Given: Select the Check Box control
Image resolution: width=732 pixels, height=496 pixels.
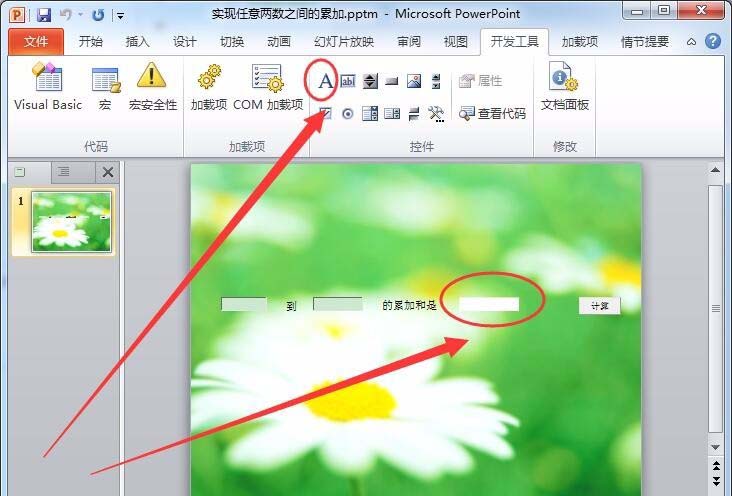Looking at the screenshot, I should tap(325, 113).
